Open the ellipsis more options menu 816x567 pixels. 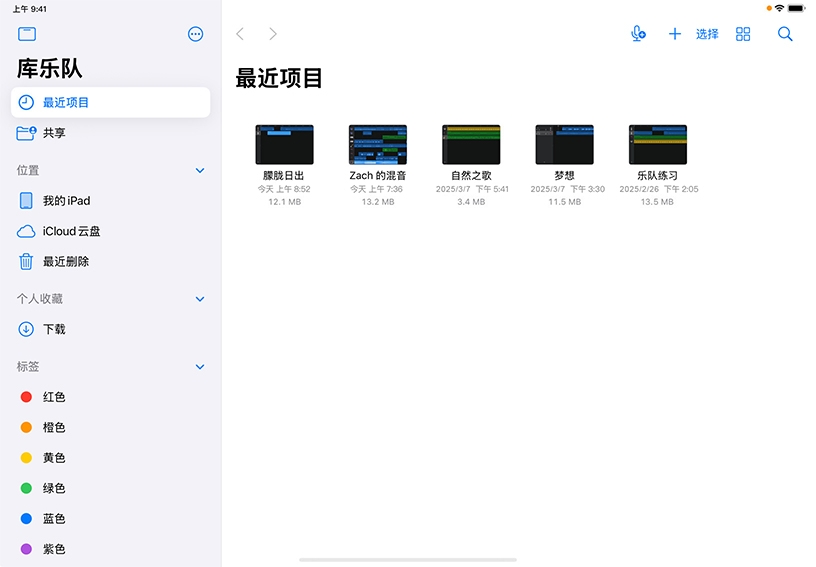coord(195,34)
